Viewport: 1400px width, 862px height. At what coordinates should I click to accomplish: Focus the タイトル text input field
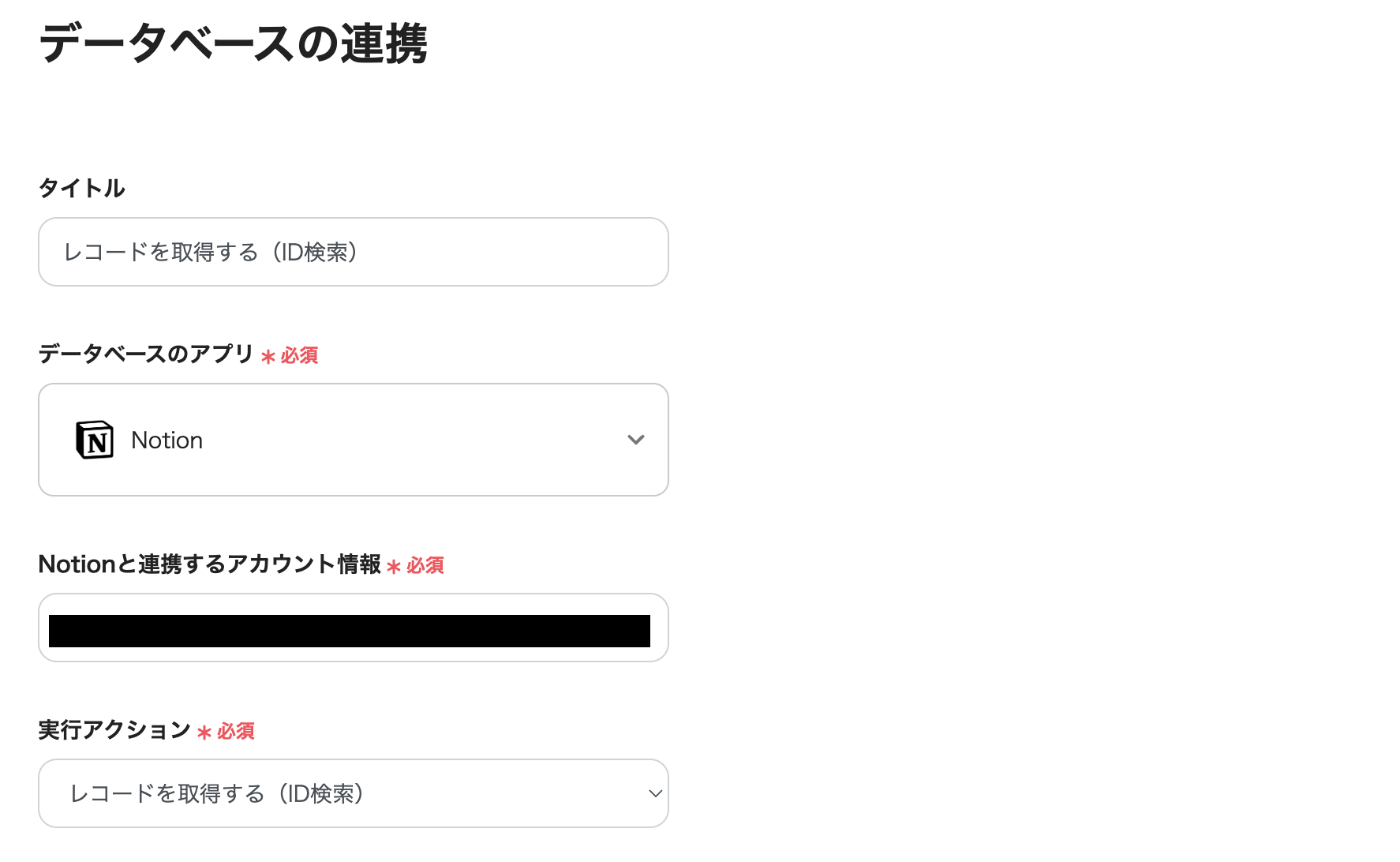pos(352,252)
